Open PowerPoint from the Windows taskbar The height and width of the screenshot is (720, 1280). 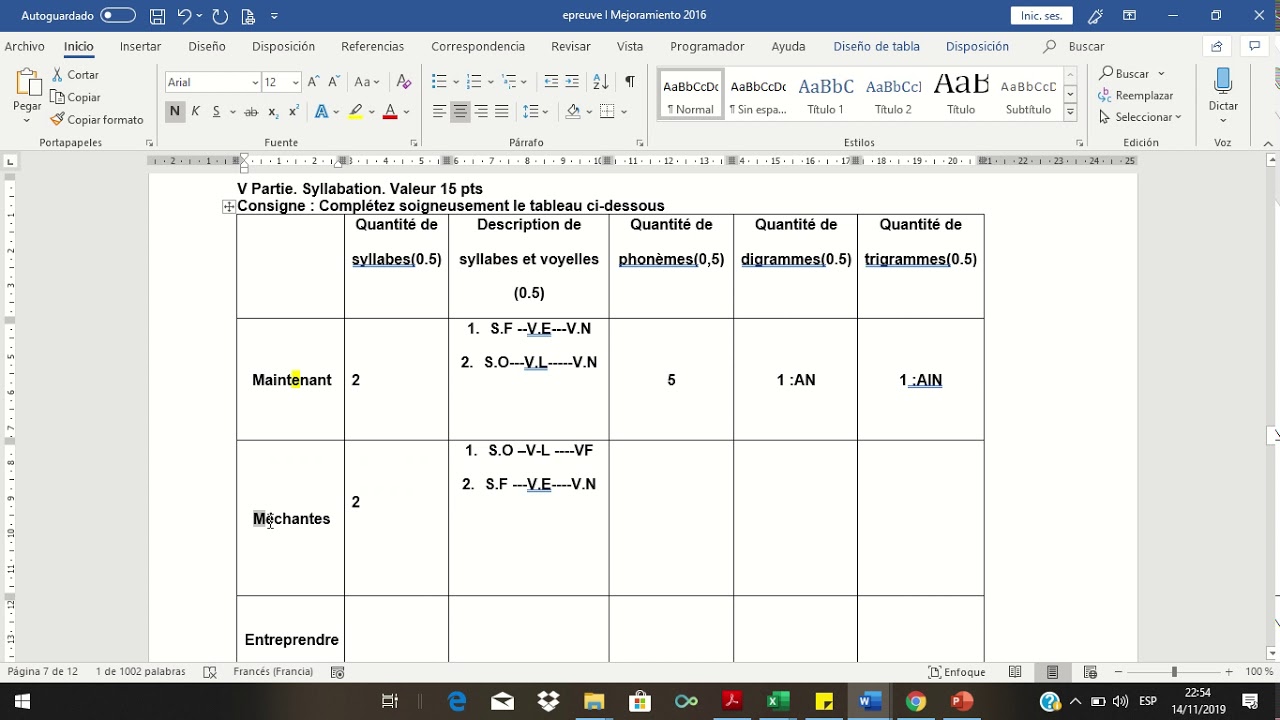point(962,701)
